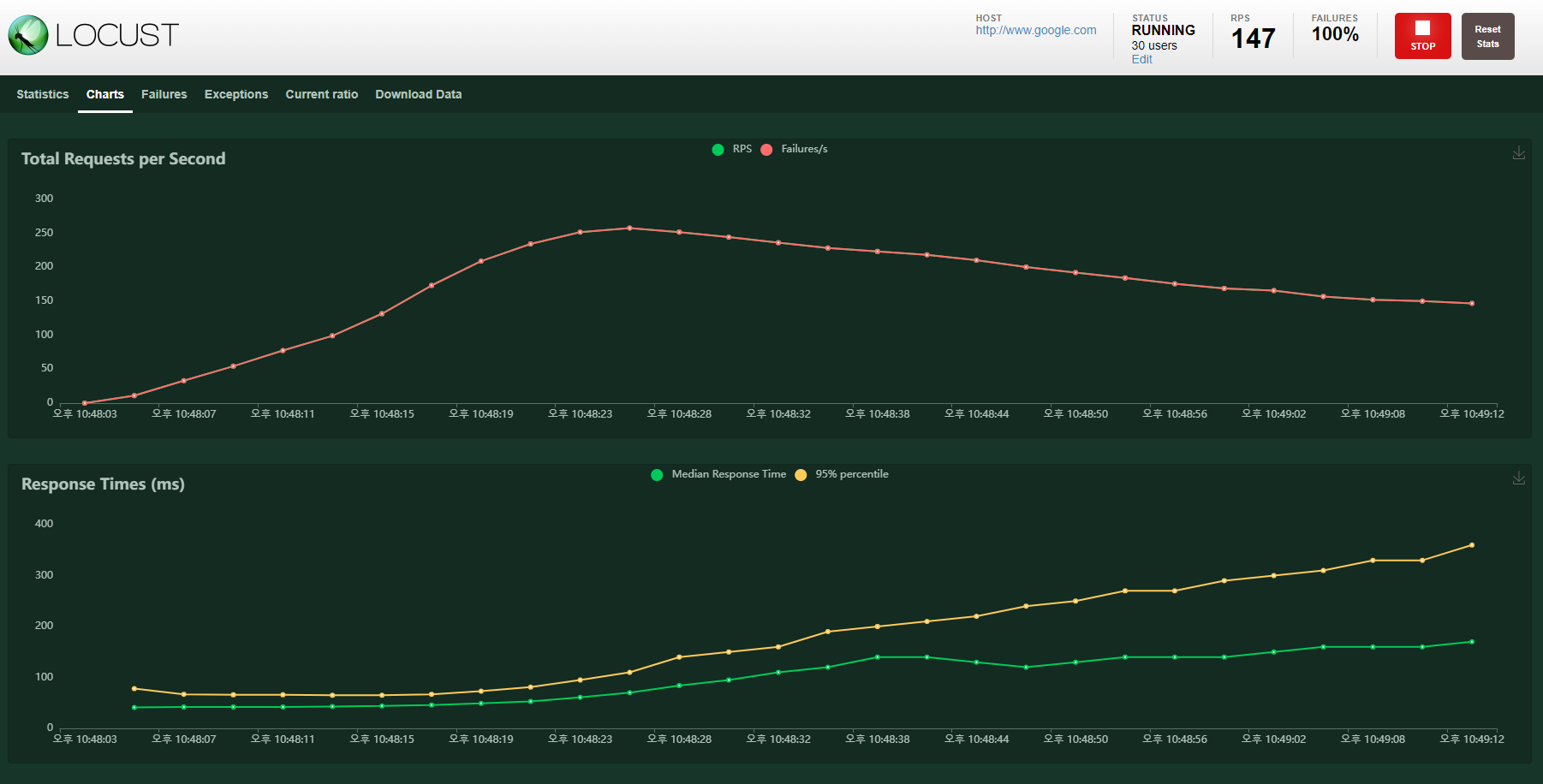Viewport: 1543px width, 784px height.
Task: Click the failures percentage 100%
Action: pyautogui.click(x=1335, y=34)
